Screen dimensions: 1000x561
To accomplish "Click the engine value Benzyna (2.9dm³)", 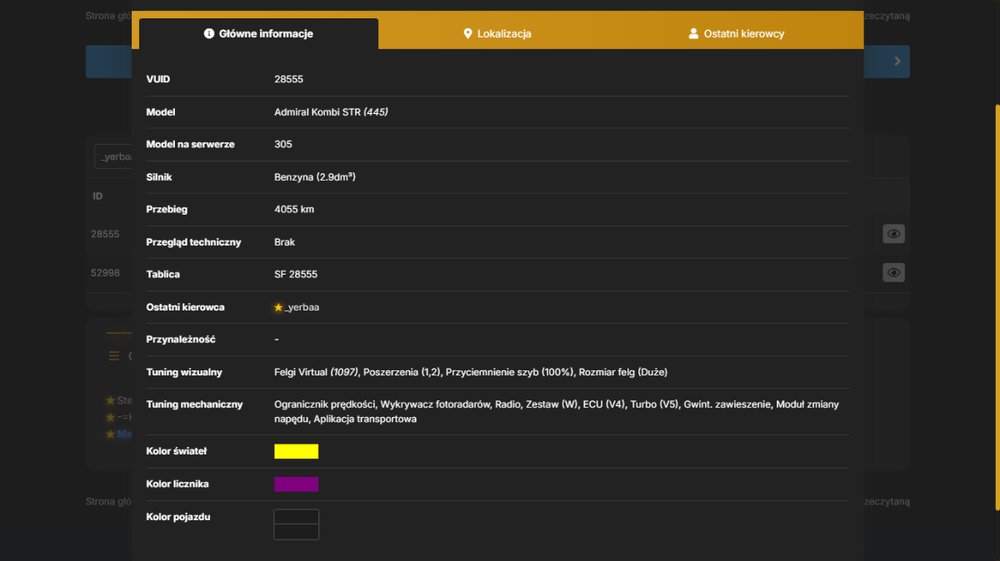I will click(315, 177).
